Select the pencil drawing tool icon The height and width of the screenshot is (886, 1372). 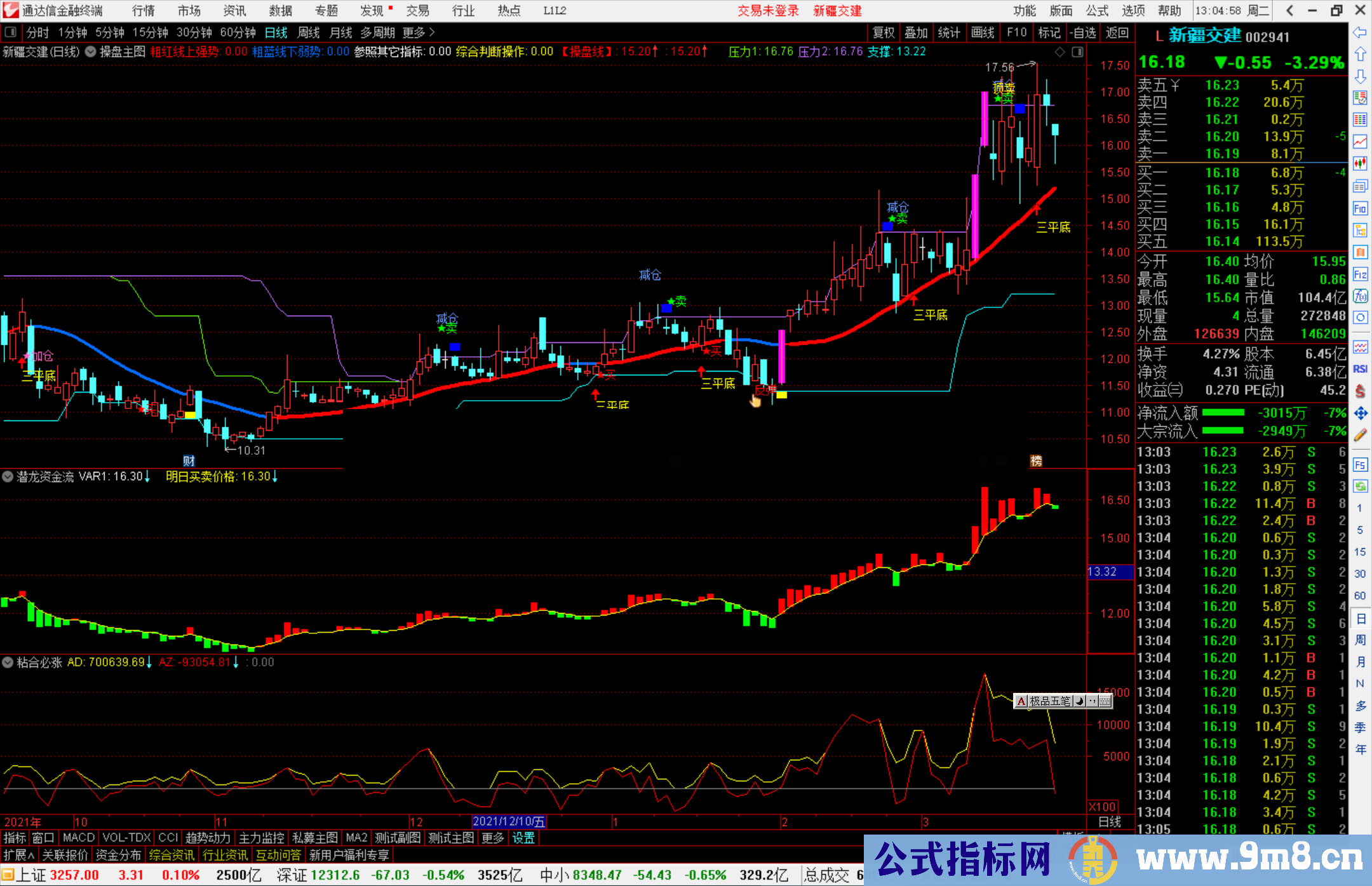click(x=1360, y=435)
